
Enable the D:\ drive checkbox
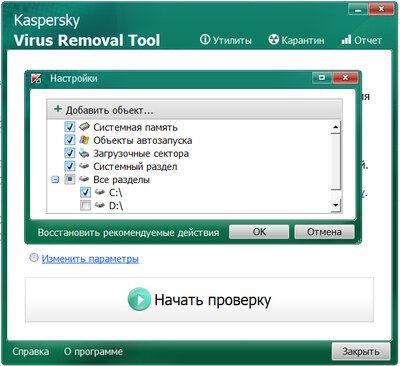click(85, 206)
